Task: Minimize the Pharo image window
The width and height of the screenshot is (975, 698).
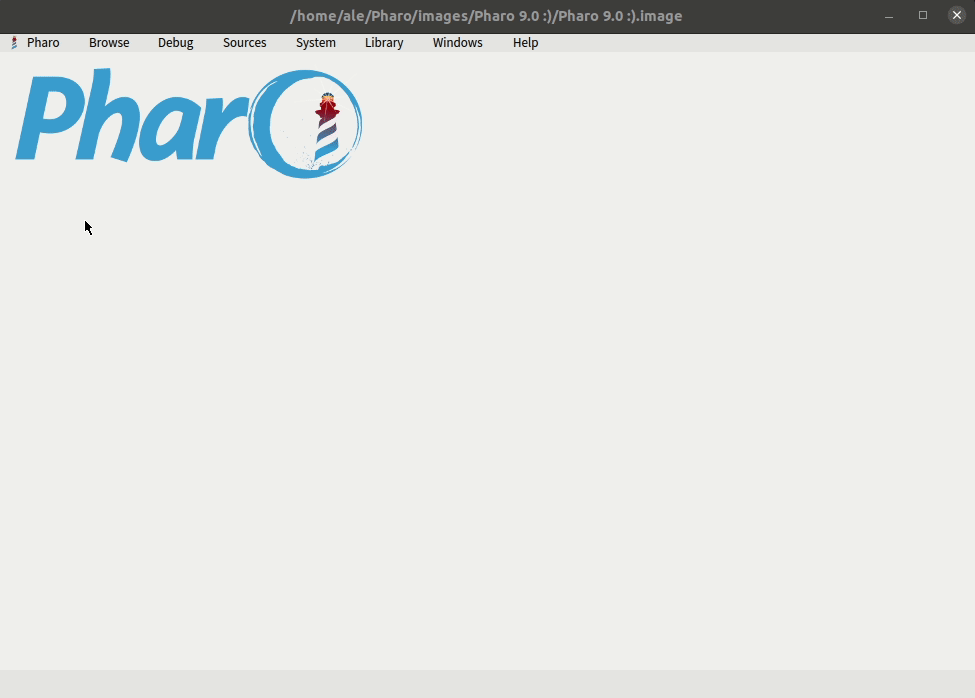Action: pyautogui.click(x=889, y=16)
